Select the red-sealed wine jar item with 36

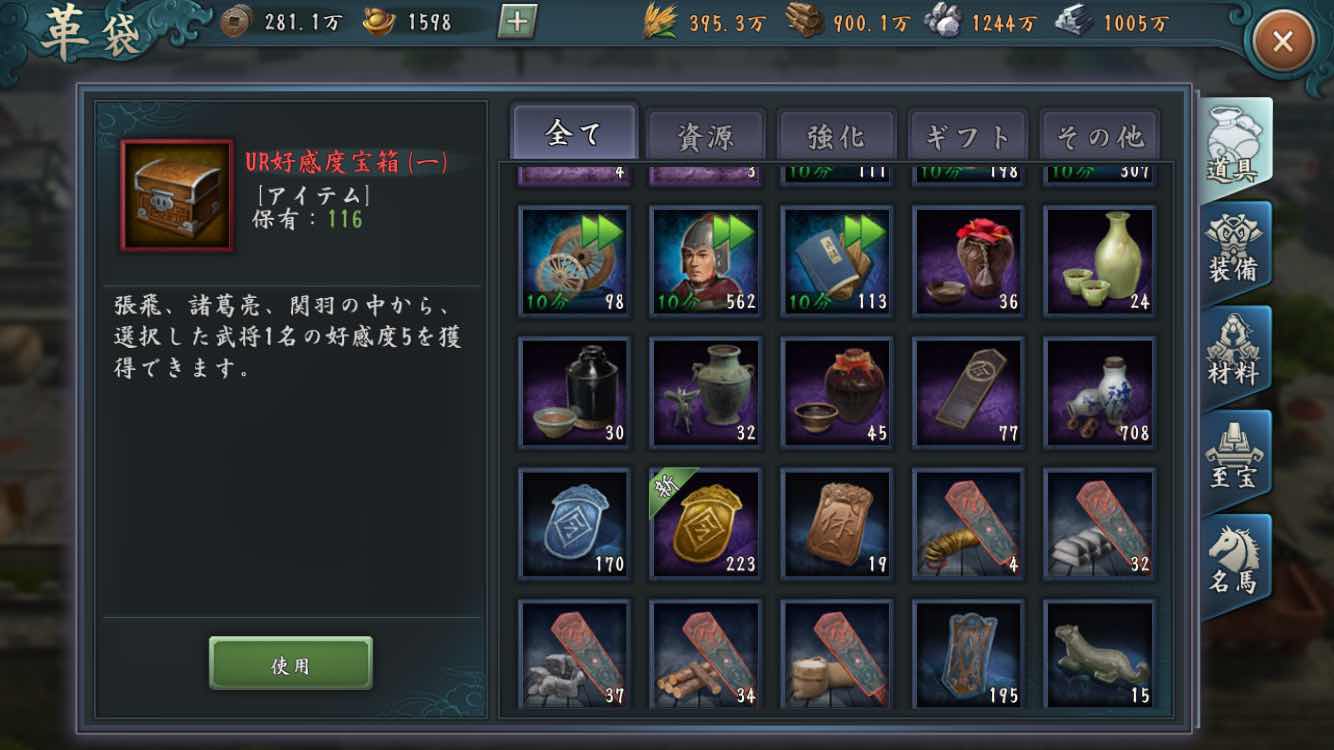(x=969, y=261)
